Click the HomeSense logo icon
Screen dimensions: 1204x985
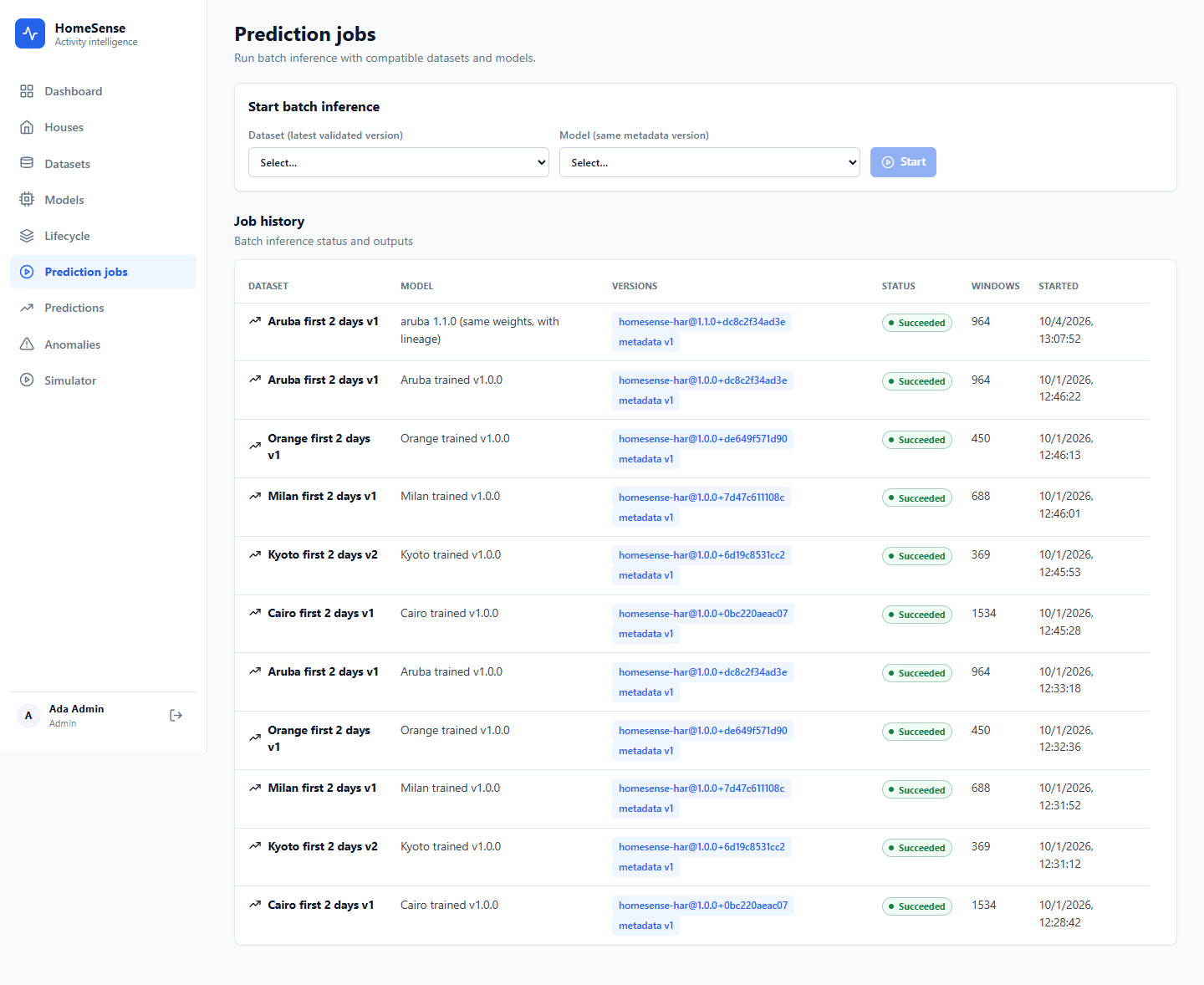click(x=30, y=33)
